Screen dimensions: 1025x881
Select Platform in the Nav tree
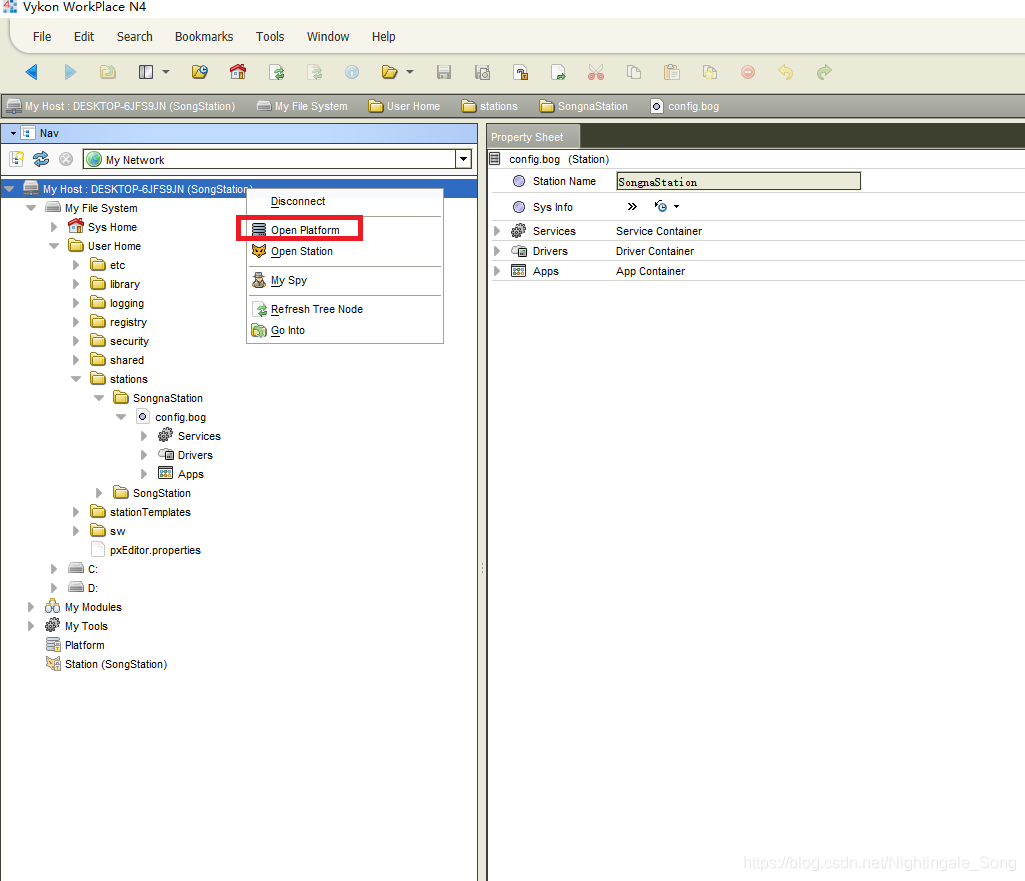coord(84,645)
